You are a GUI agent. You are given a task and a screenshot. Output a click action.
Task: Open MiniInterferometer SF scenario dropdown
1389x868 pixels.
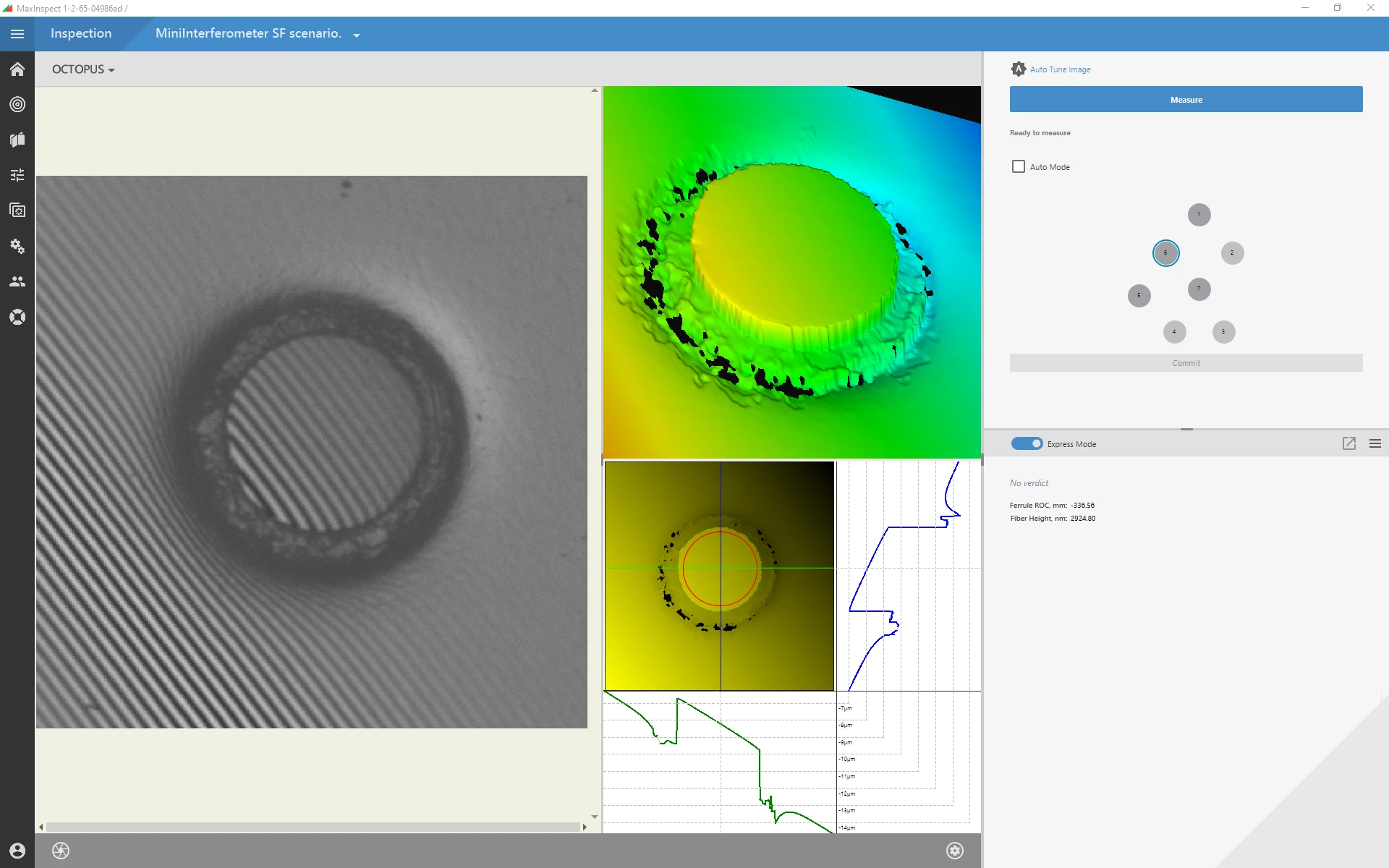click(x=357, y=35)
